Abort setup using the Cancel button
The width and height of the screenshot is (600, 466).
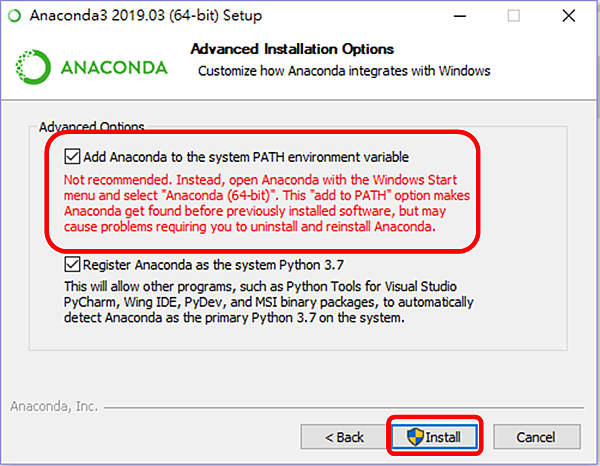(537, 437)
